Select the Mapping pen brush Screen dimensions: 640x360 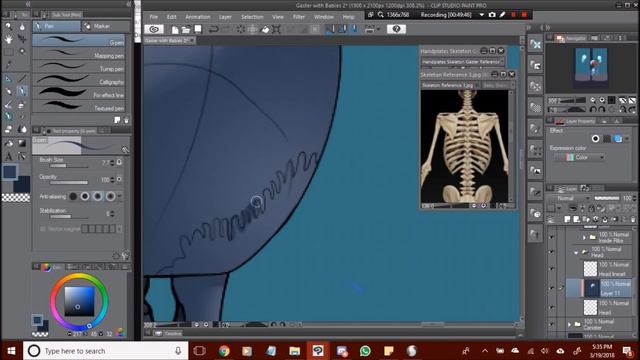click(x=79, y=53)
